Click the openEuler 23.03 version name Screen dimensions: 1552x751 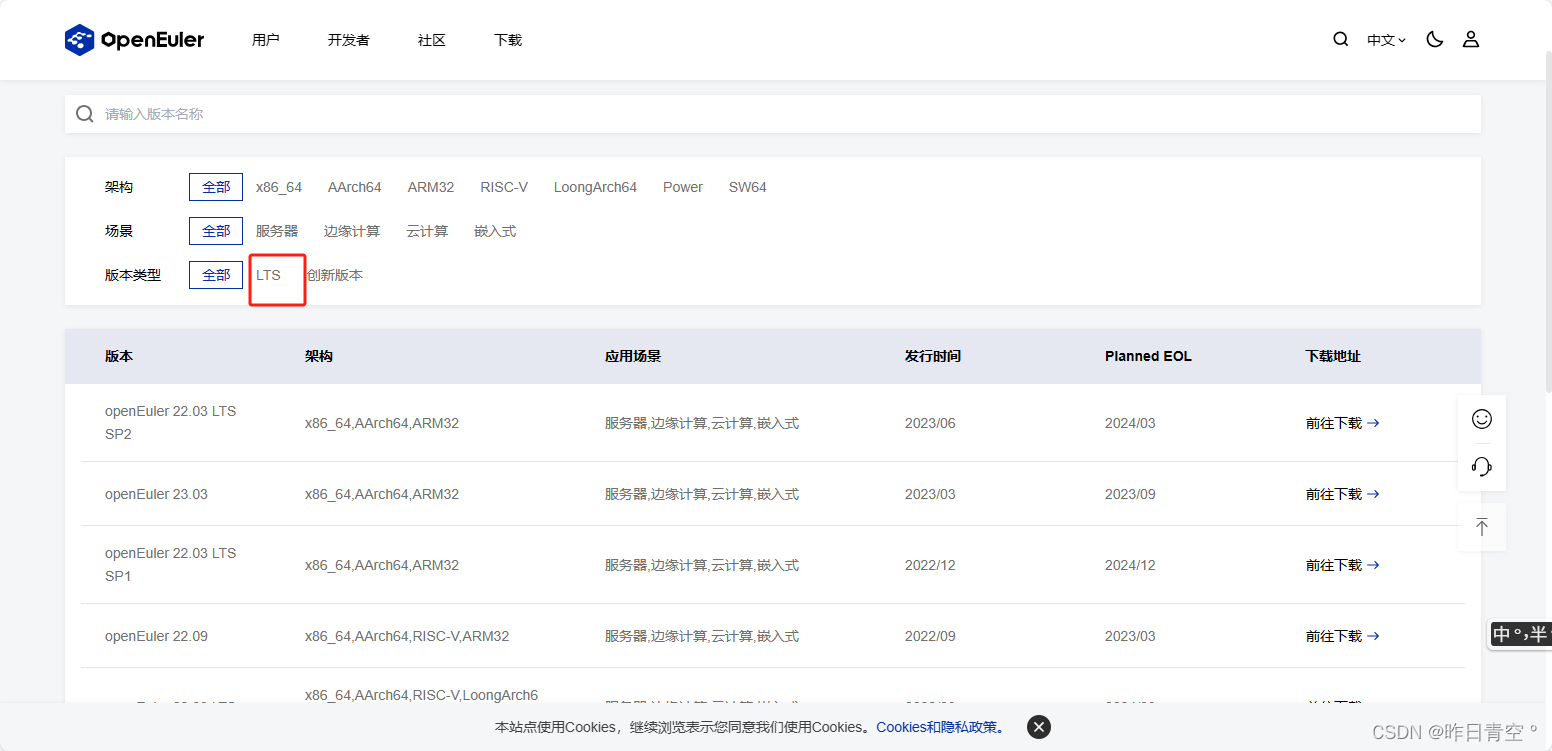pos(156,494)
